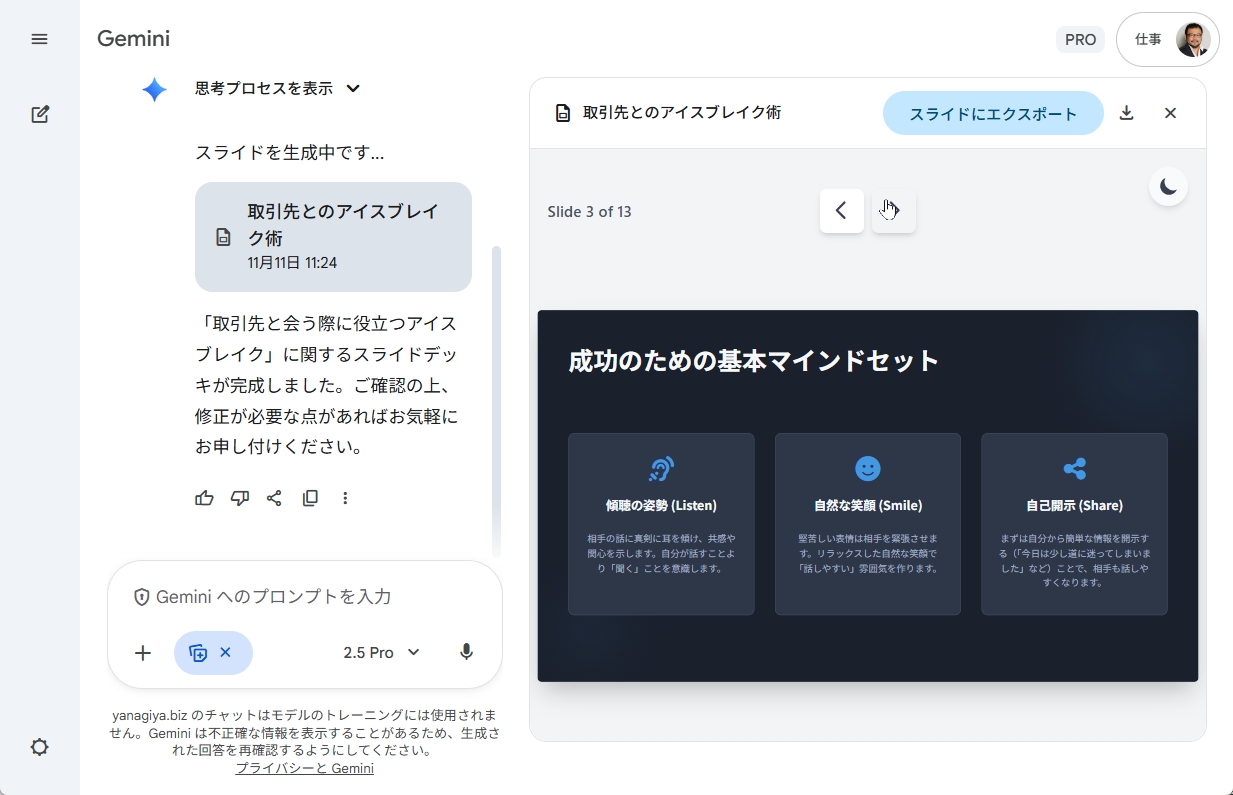Enable dark mode with the moon toggle
The width and height of the screenshot is (1233, 795).
click(x=1168, y=186)
